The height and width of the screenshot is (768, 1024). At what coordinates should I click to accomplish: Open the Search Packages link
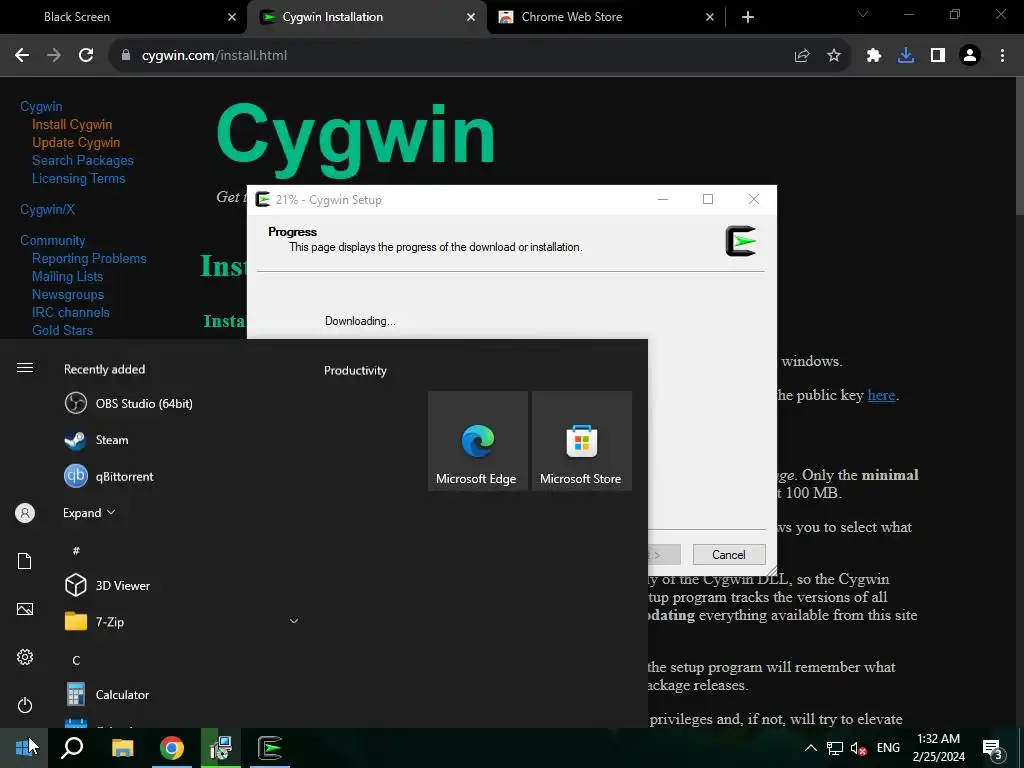coord(82,161)
